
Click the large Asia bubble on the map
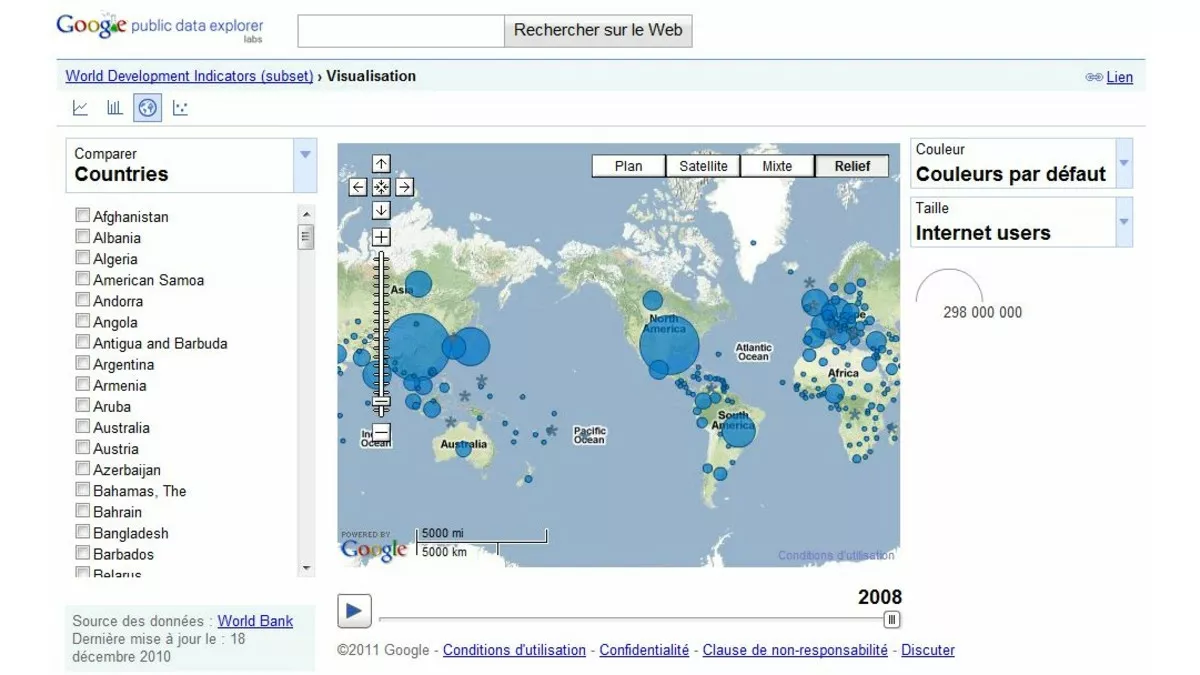(x=415, y=346)
